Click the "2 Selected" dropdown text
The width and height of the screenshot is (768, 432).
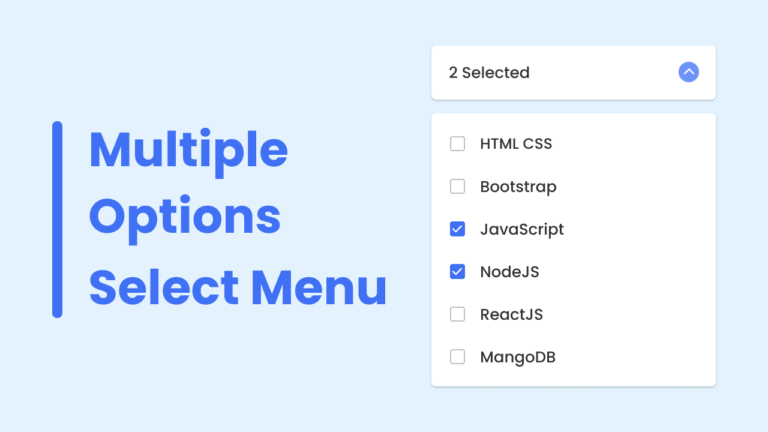click(489, 73)
